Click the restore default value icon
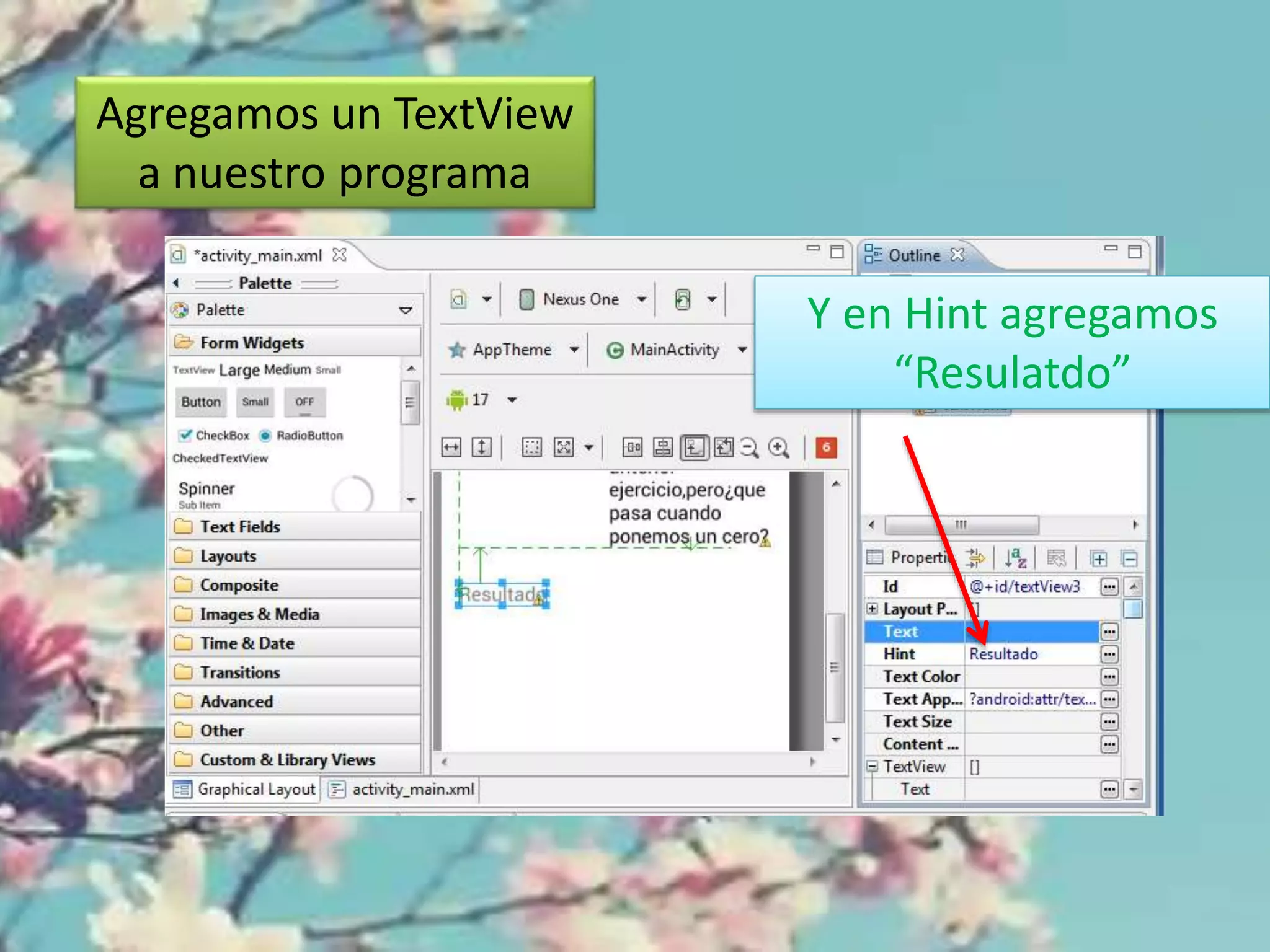1270x952 pixels. (x=1056, y=558)
